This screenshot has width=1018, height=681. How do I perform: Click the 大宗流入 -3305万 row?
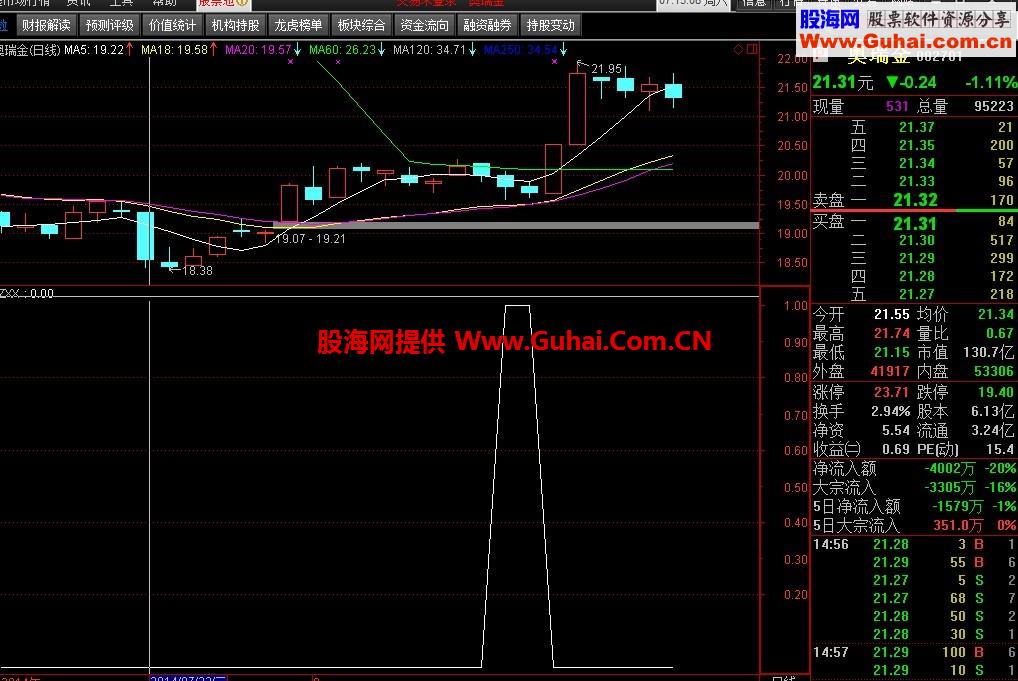pos(914,488)
